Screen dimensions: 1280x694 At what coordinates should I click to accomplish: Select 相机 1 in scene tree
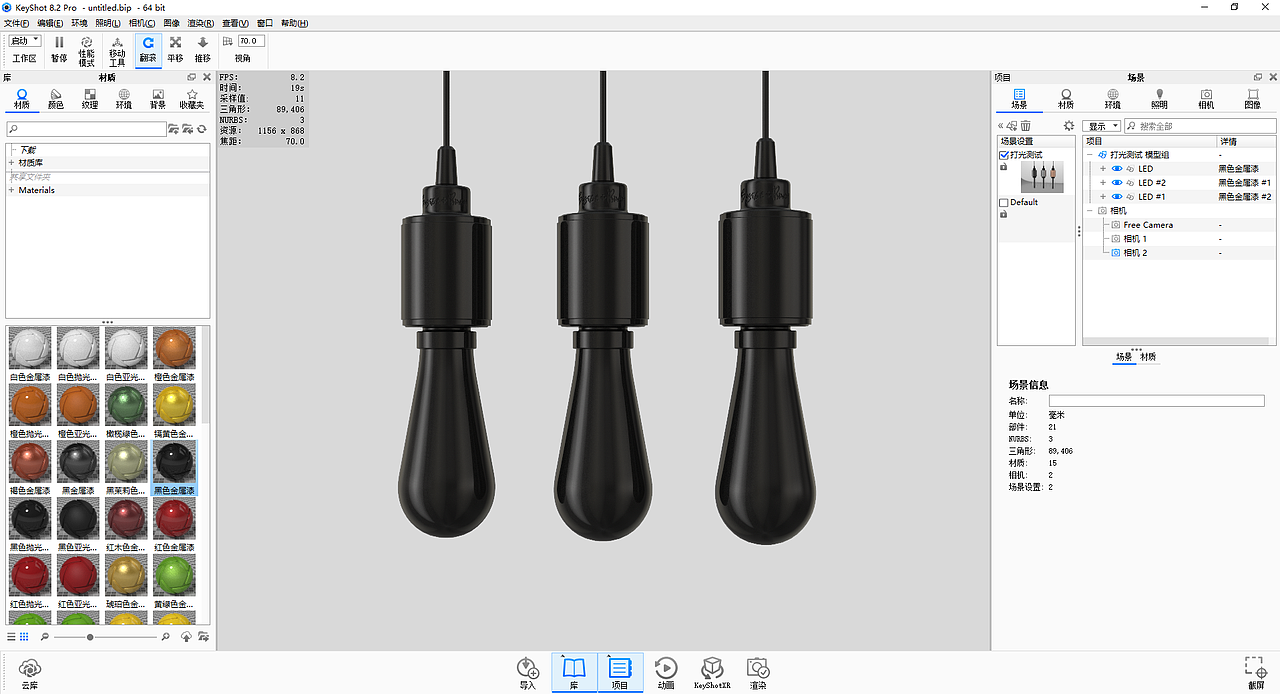(x=1134, y=239)
